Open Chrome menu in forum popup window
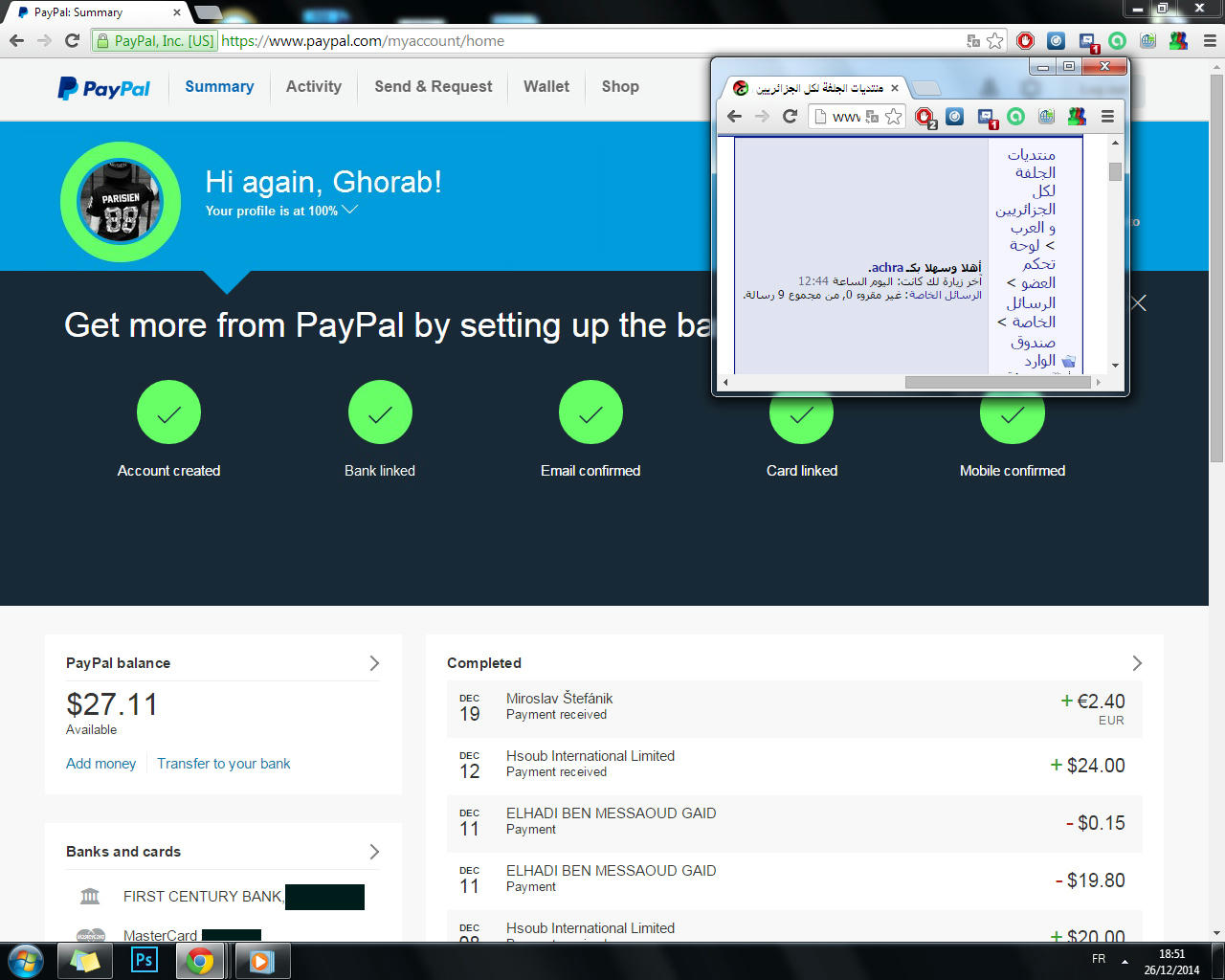This screenshot has height=980, width=1225. click(1107, 116)
